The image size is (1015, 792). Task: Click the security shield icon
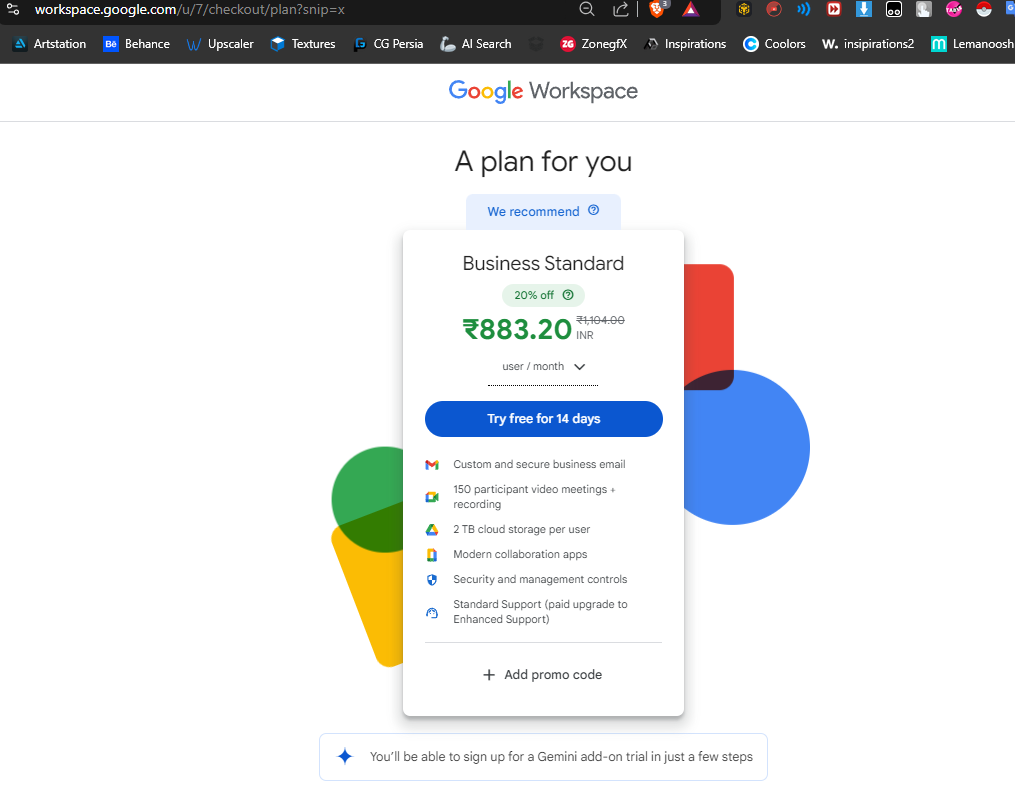(432, 580)
